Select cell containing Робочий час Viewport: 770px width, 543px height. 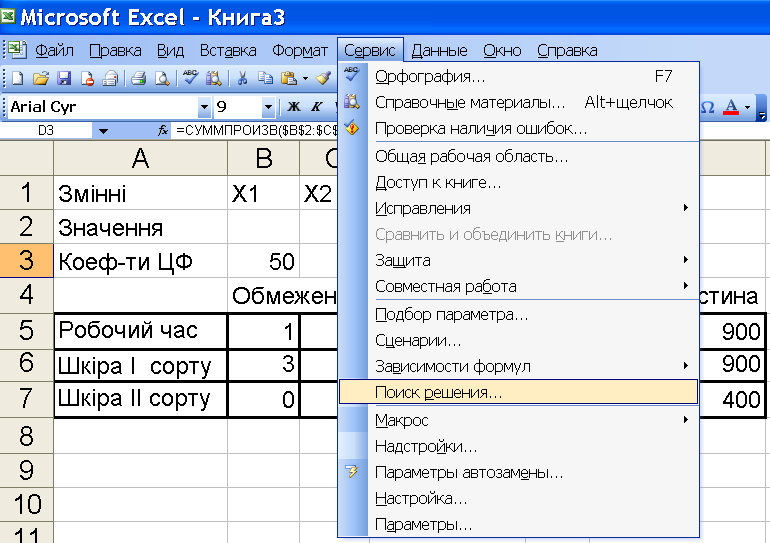pyautogui.click(x=140, y=330)
